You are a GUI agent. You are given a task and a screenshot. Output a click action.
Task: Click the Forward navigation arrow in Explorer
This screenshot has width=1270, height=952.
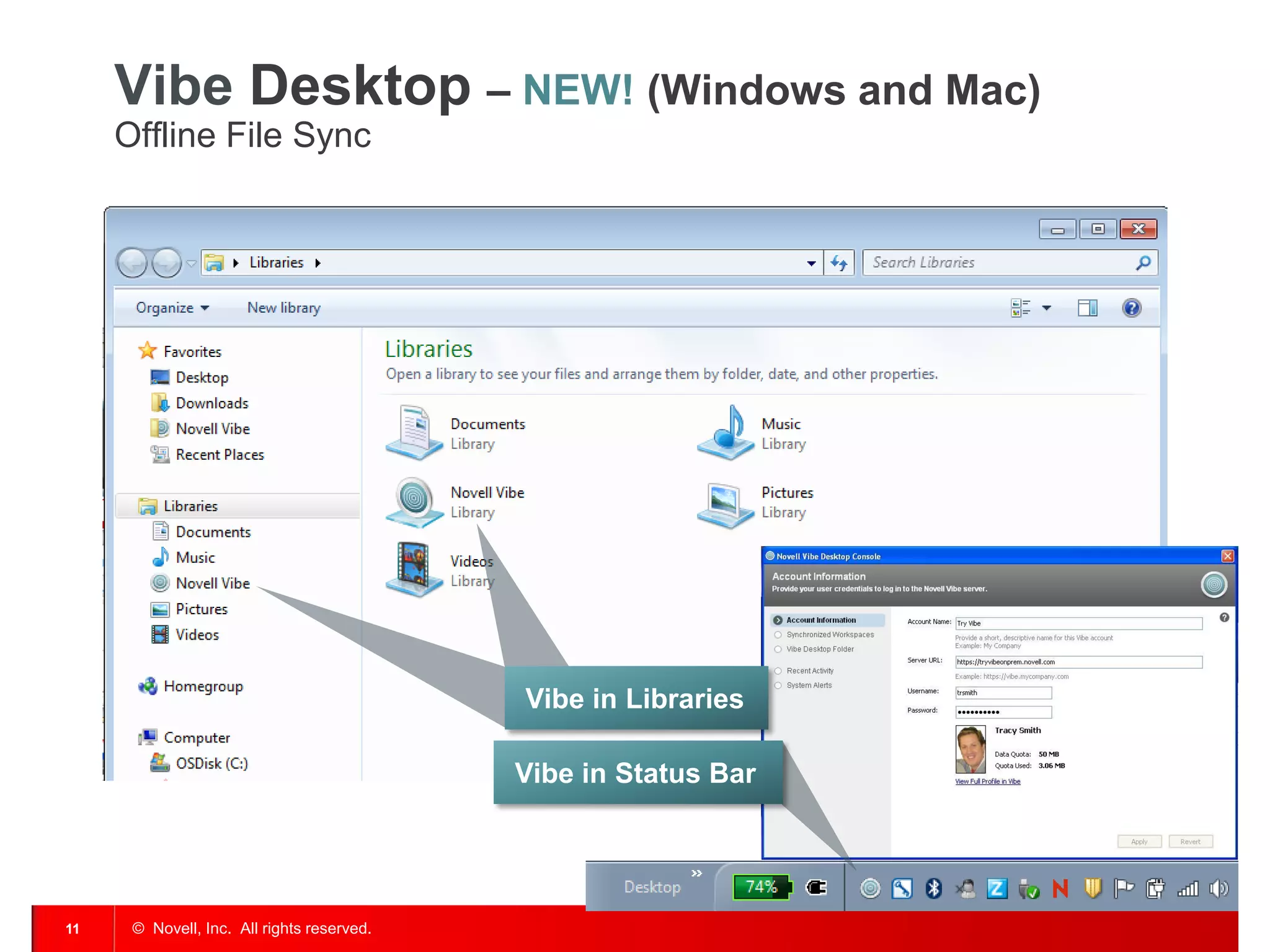pos(167,263)
